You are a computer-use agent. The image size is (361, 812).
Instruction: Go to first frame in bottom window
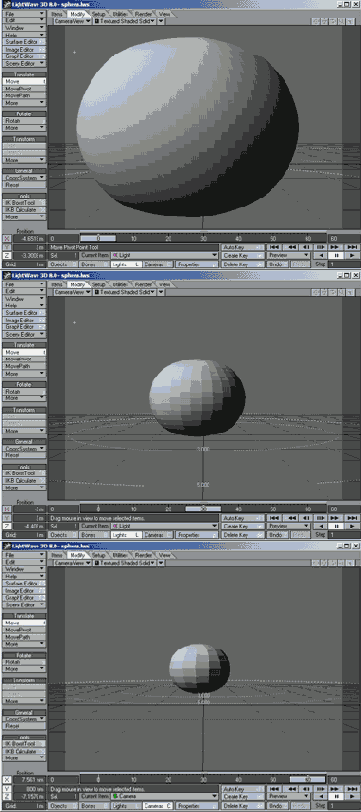pyautogui.click(x=275, y=789)
